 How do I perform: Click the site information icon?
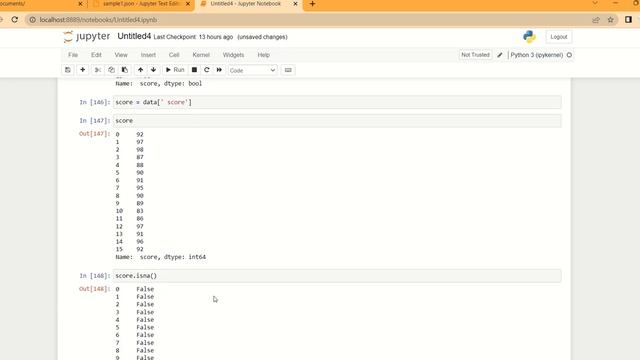(33, 20)
